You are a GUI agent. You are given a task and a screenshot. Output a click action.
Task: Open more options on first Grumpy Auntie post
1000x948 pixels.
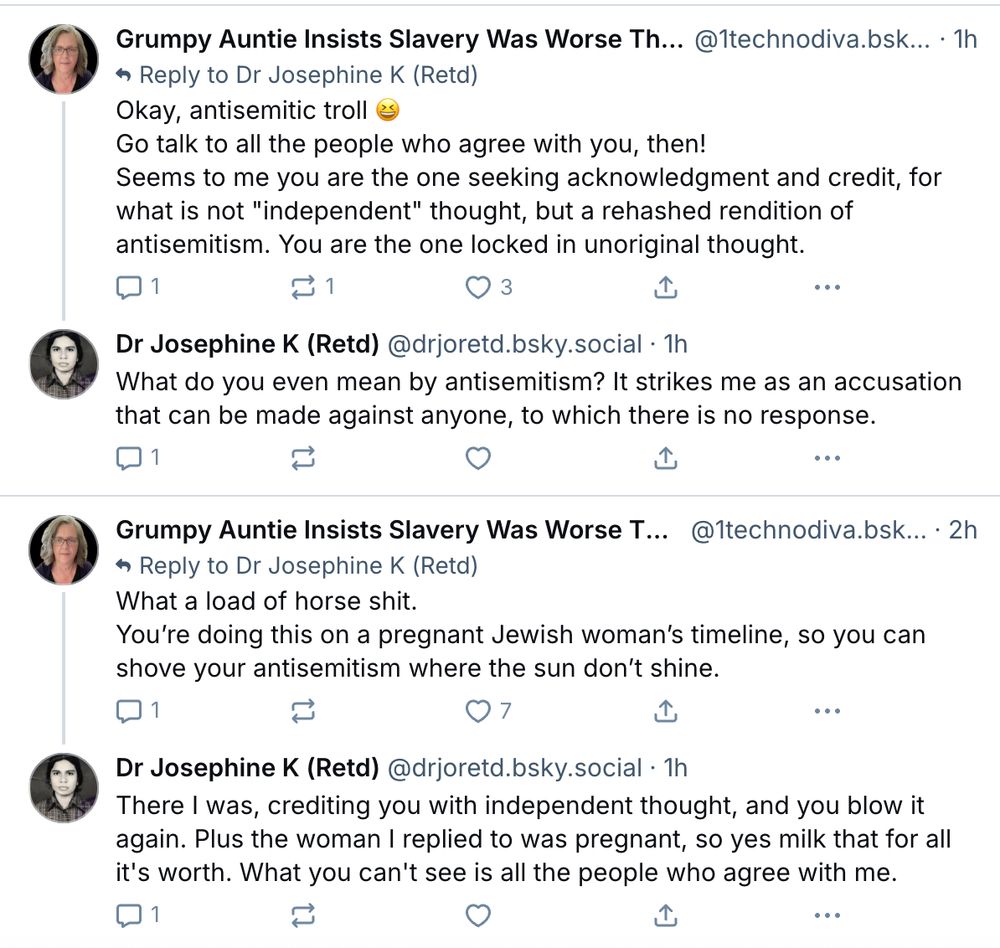[x=827, y=287]
